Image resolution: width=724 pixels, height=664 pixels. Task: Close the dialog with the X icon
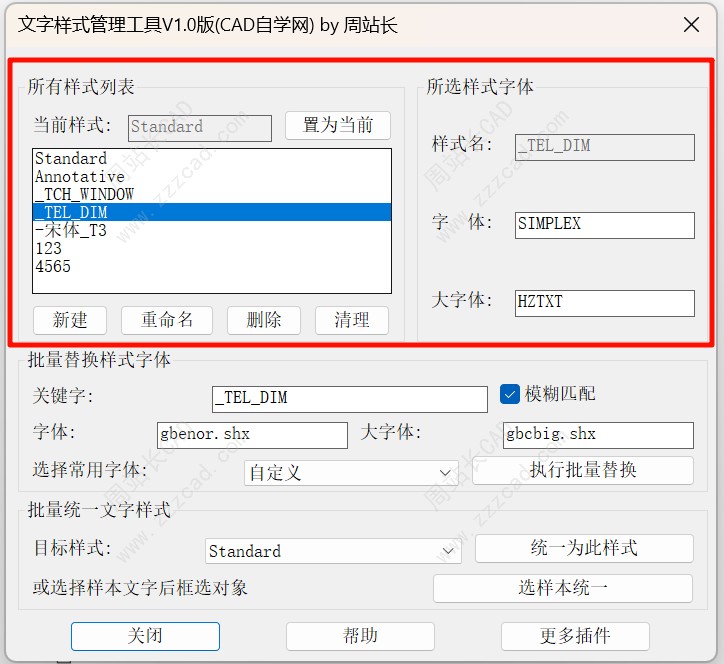(x=689, y=25)
